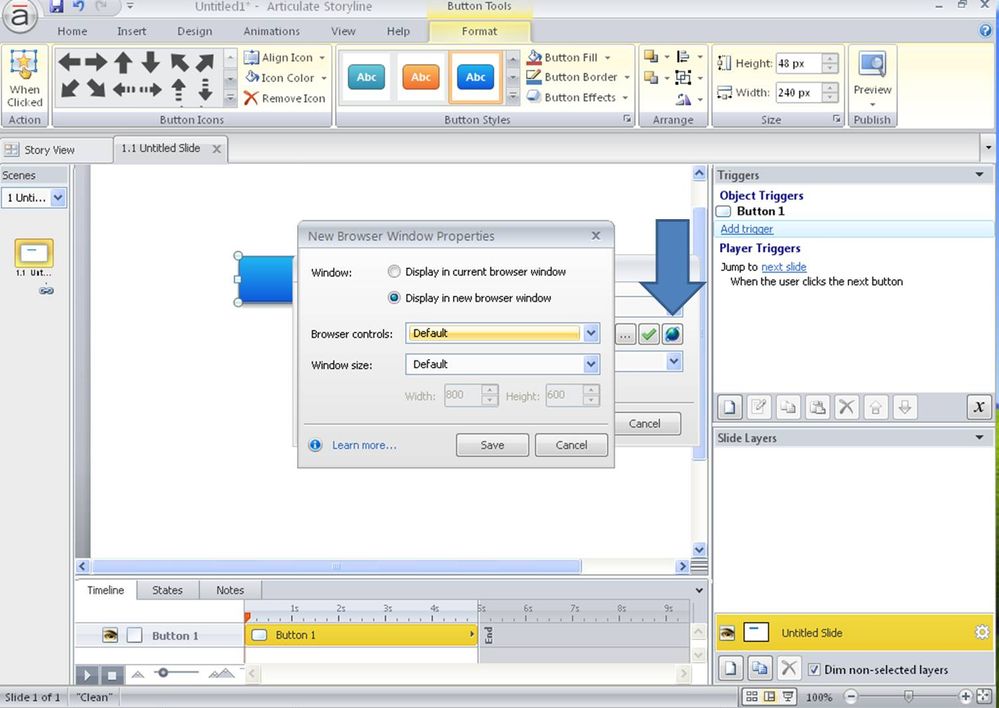Switch to the Notes tab
999x708 pixels.
pyautogui.click(x=230, y=590)
